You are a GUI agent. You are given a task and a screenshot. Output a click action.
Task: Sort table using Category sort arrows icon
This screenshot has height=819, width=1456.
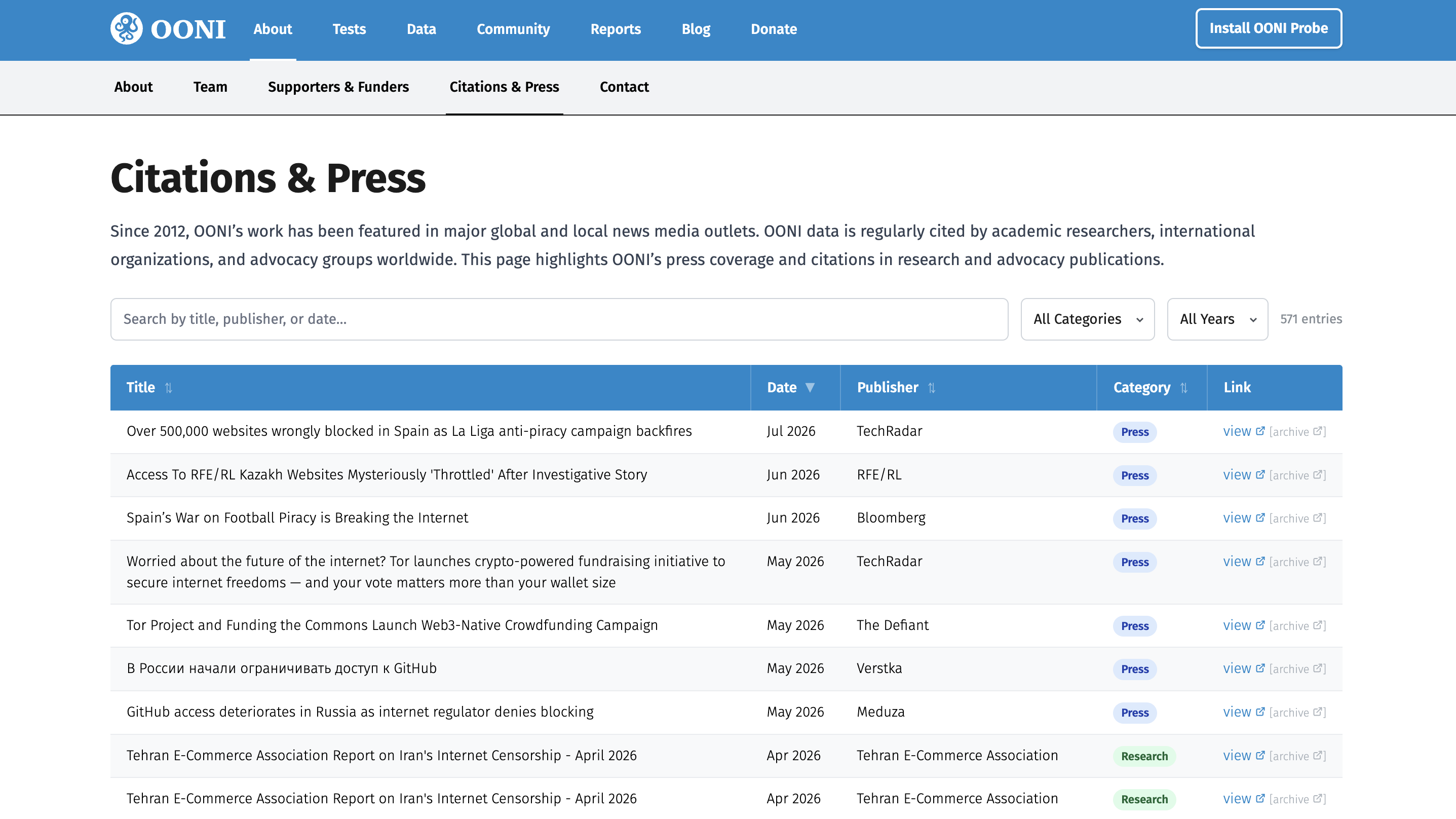coord(1184,388)
